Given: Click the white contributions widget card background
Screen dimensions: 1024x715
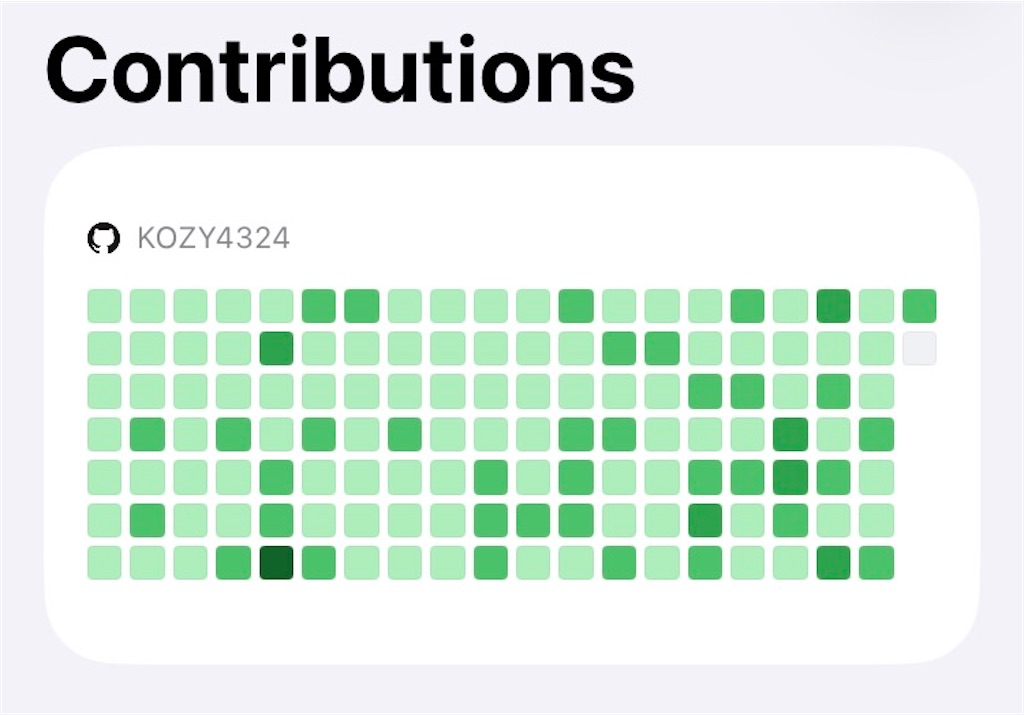Looking at the screenshot, I should [512, 620].
